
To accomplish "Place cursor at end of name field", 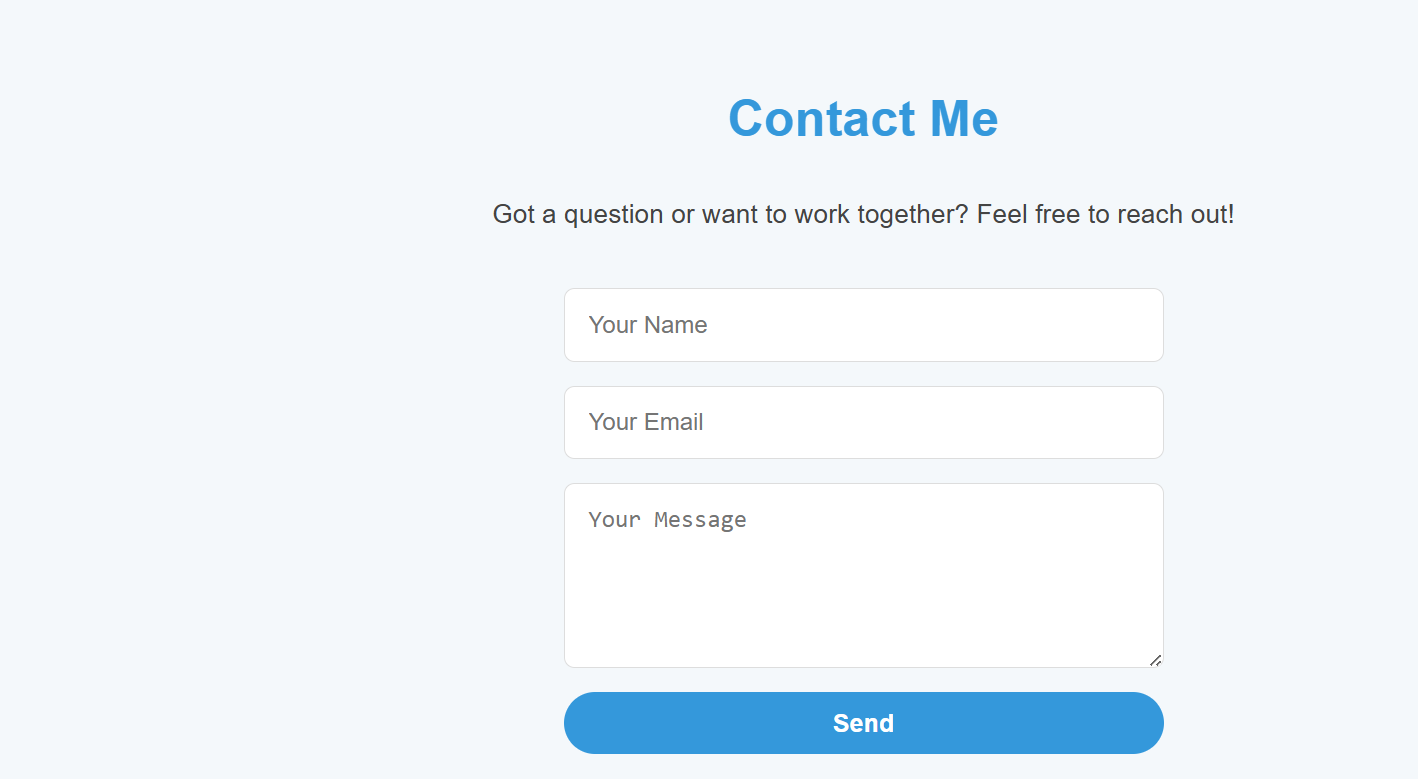I will tap(1140, 325).
